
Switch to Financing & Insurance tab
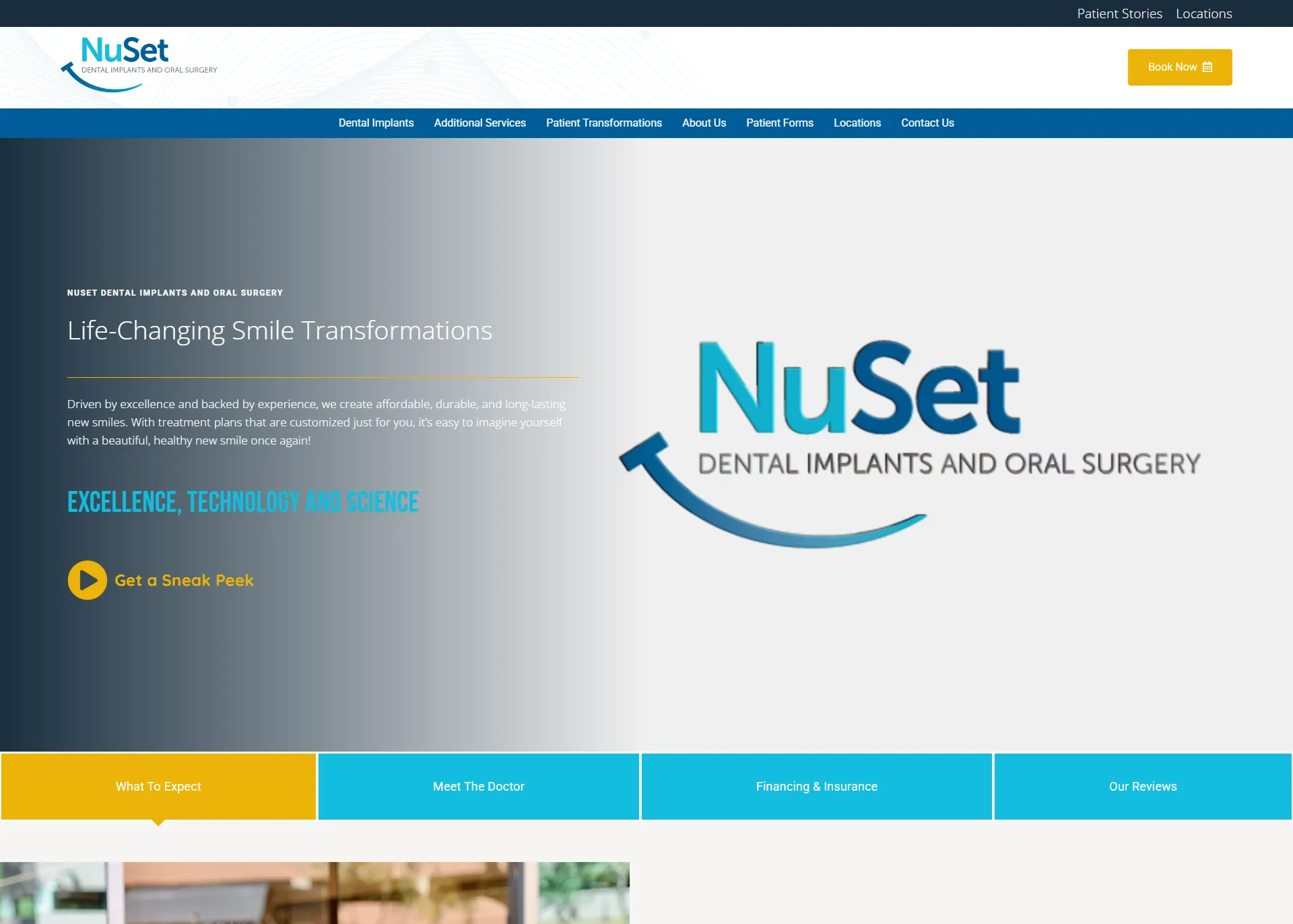point(816,786)
